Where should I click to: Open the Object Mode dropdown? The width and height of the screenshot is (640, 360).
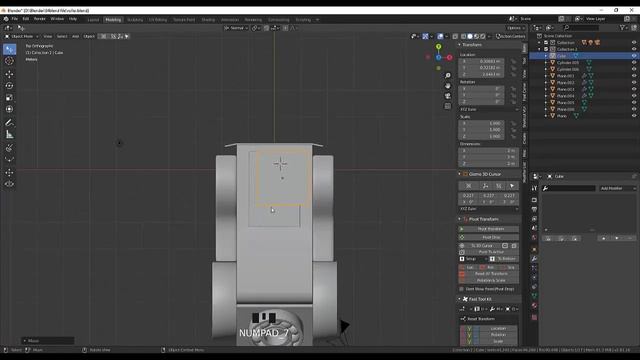pos(21,36)
